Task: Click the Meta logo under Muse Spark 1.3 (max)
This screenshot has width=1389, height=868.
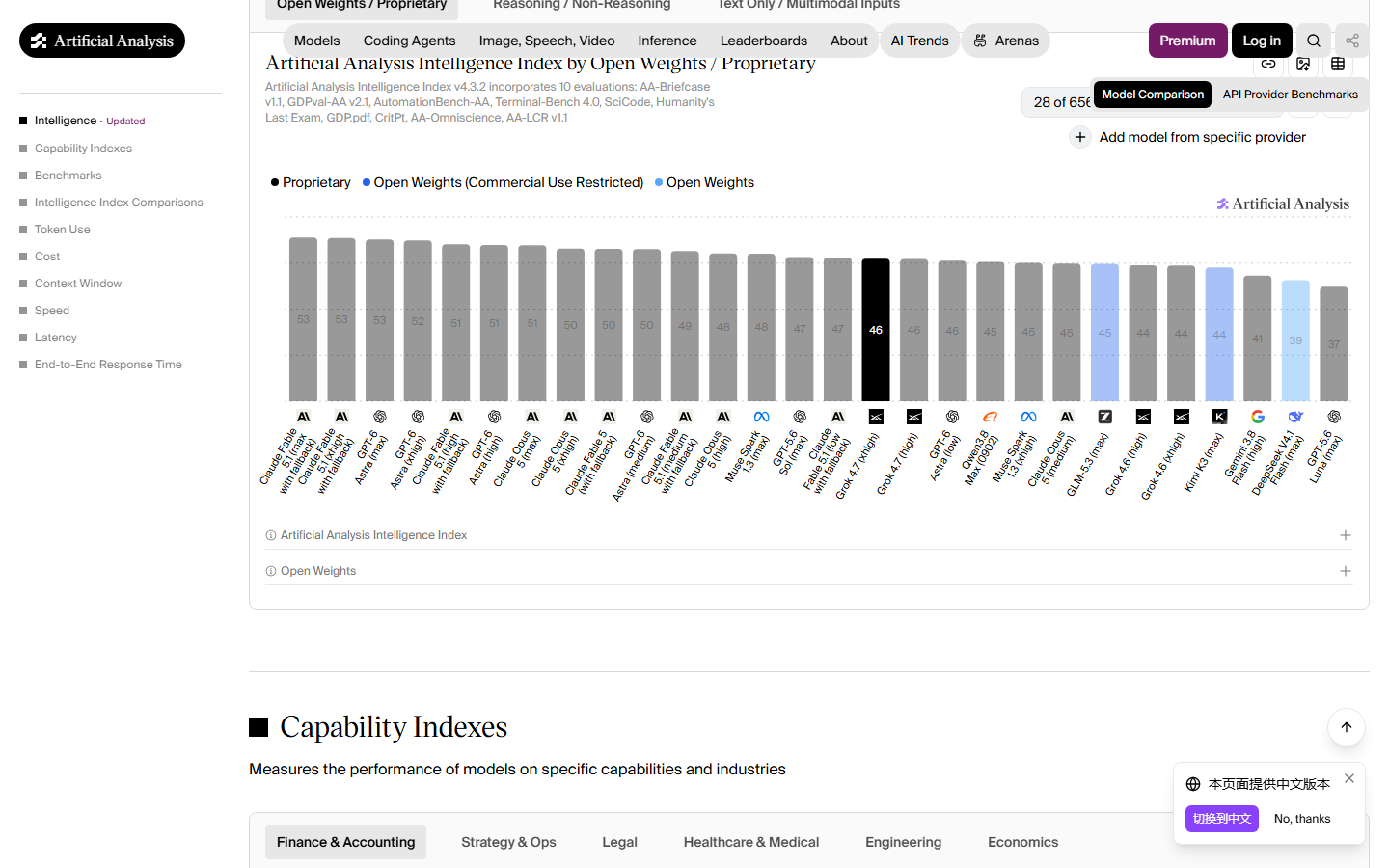Action: 762,417
